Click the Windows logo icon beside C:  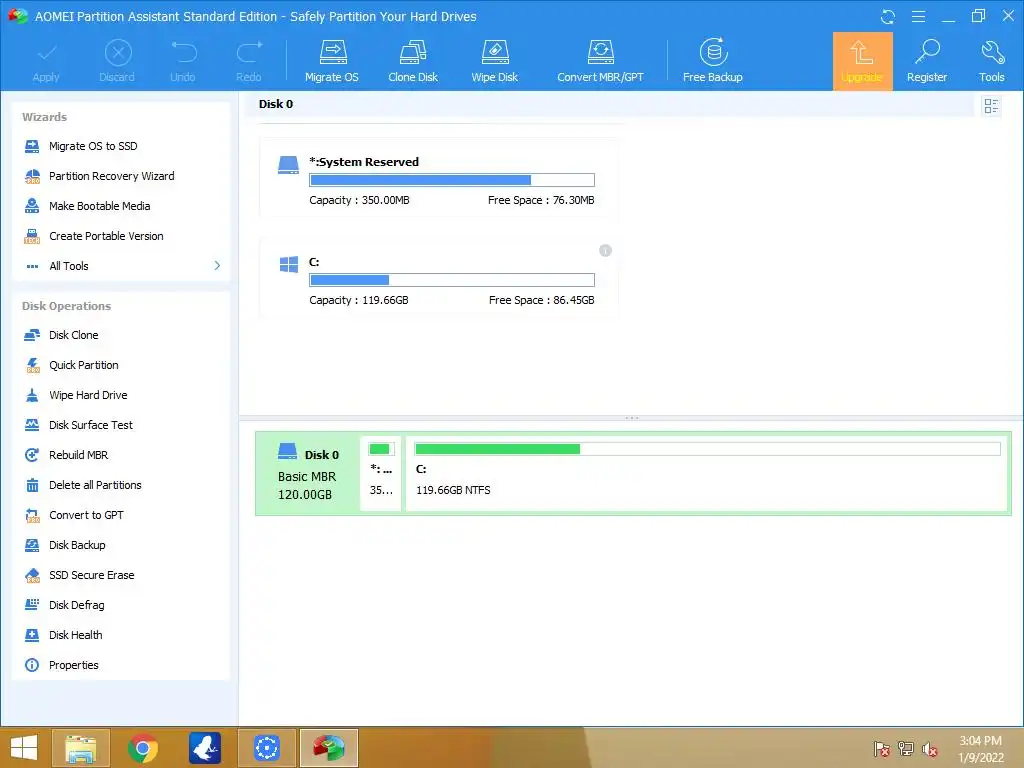coord(289,264)
